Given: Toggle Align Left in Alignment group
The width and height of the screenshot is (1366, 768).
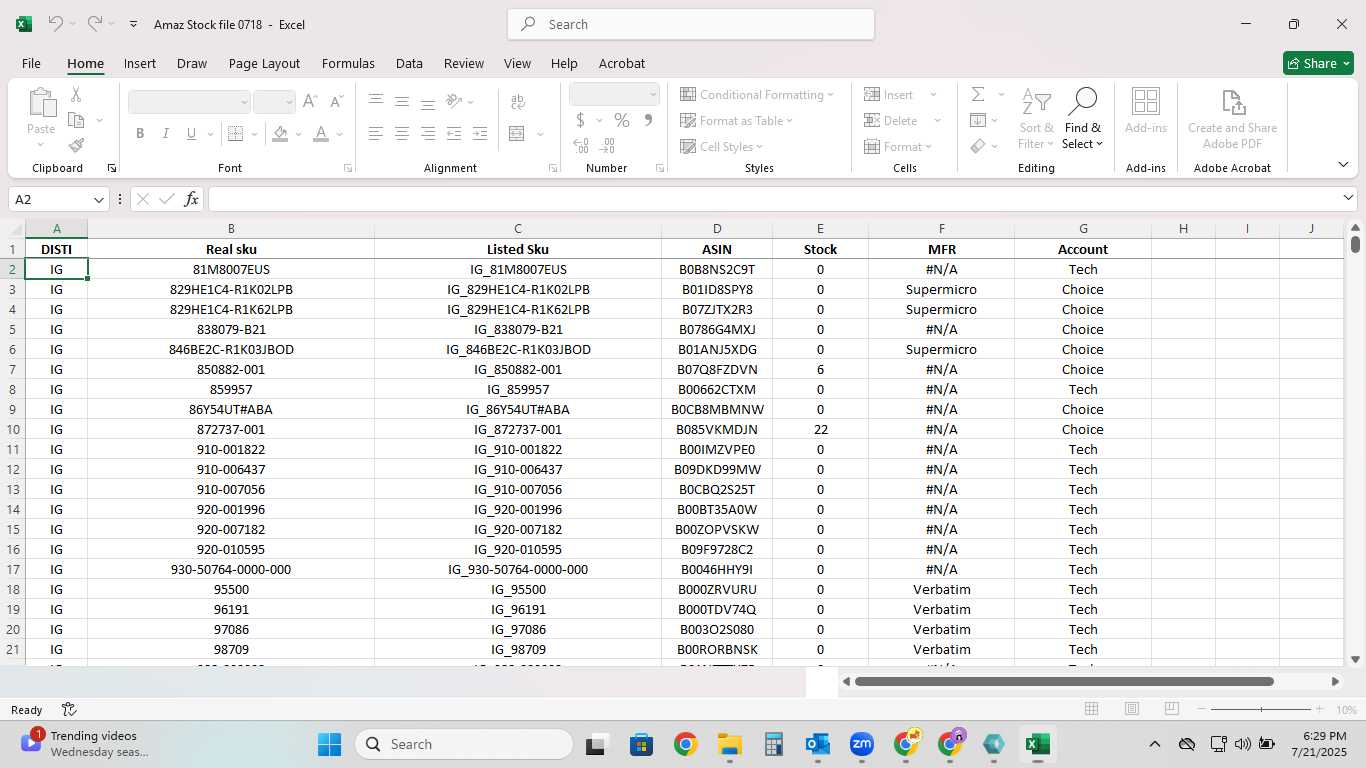Looking at the screenshot, I should click(x=375, y=133).
